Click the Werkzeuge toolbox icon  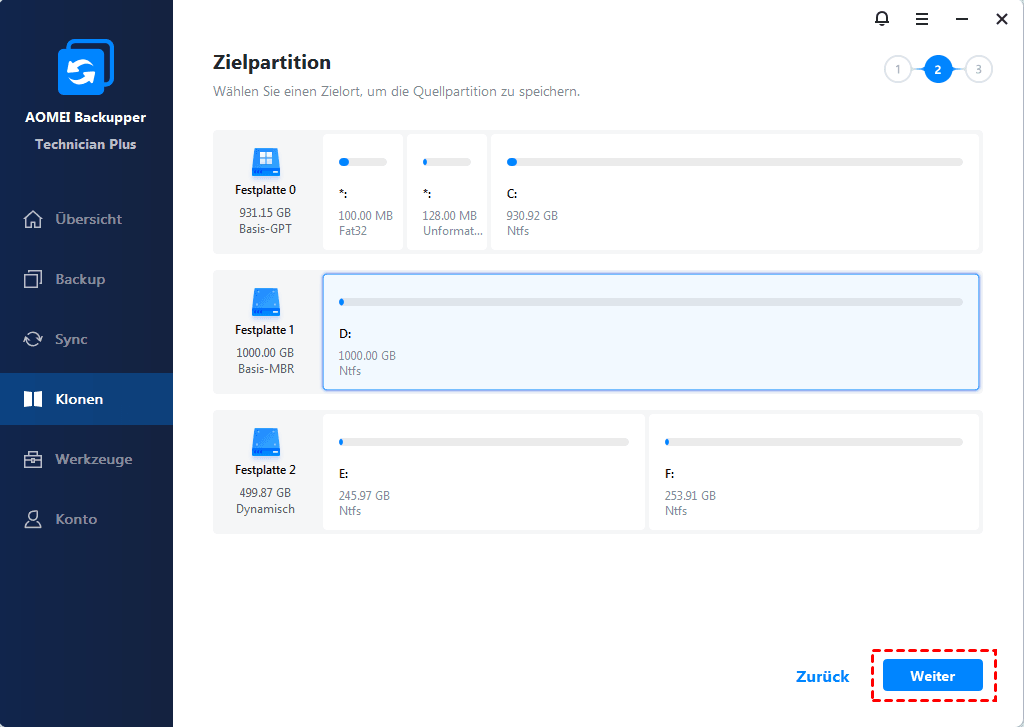pos(34,459)
